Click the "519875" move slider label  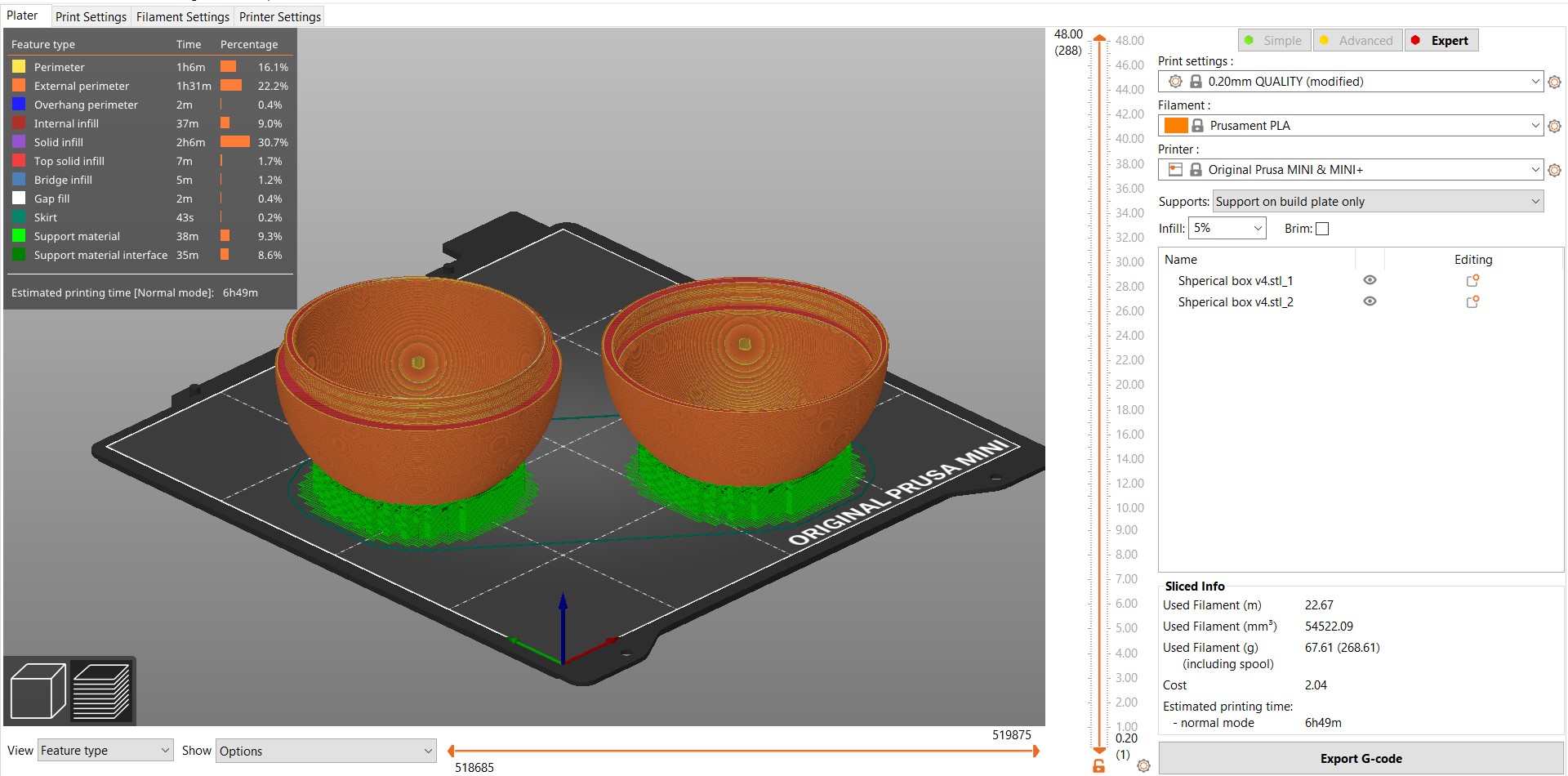point(1012,735)
